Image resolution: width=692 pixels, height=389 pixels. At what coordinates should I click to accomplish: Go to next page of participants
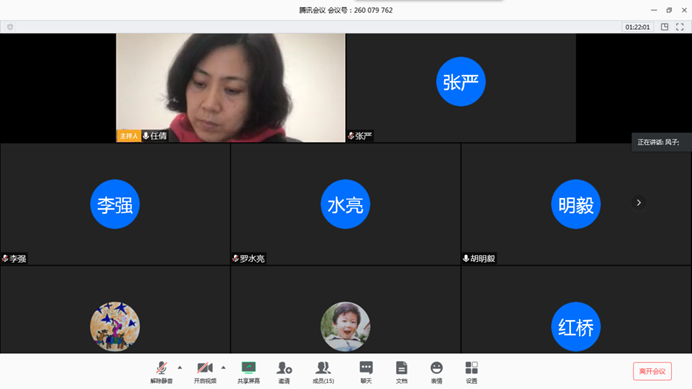point(639,203)
